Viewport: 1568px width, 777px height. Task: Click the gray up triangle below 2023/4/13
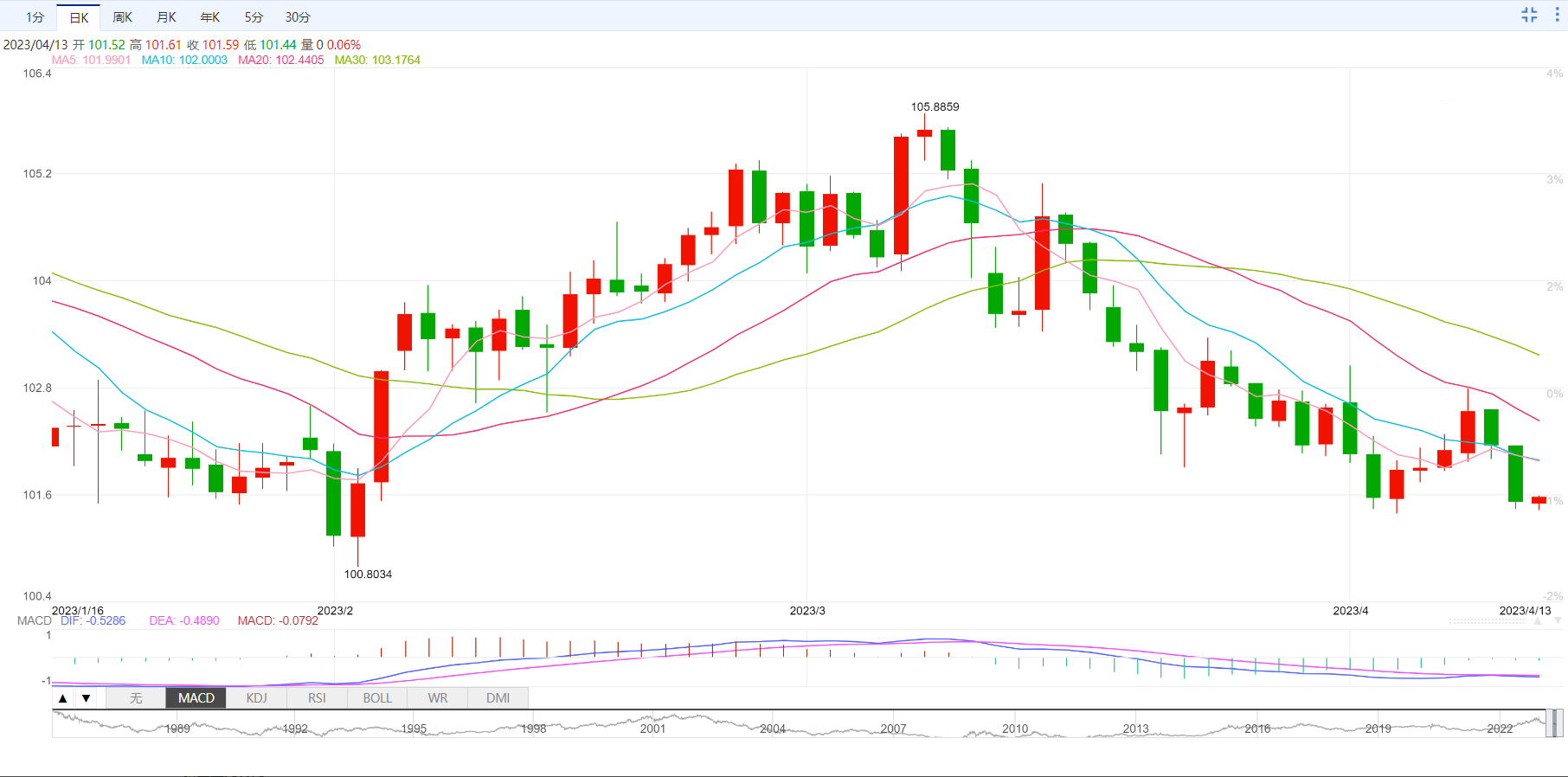tap(1538, 621)
